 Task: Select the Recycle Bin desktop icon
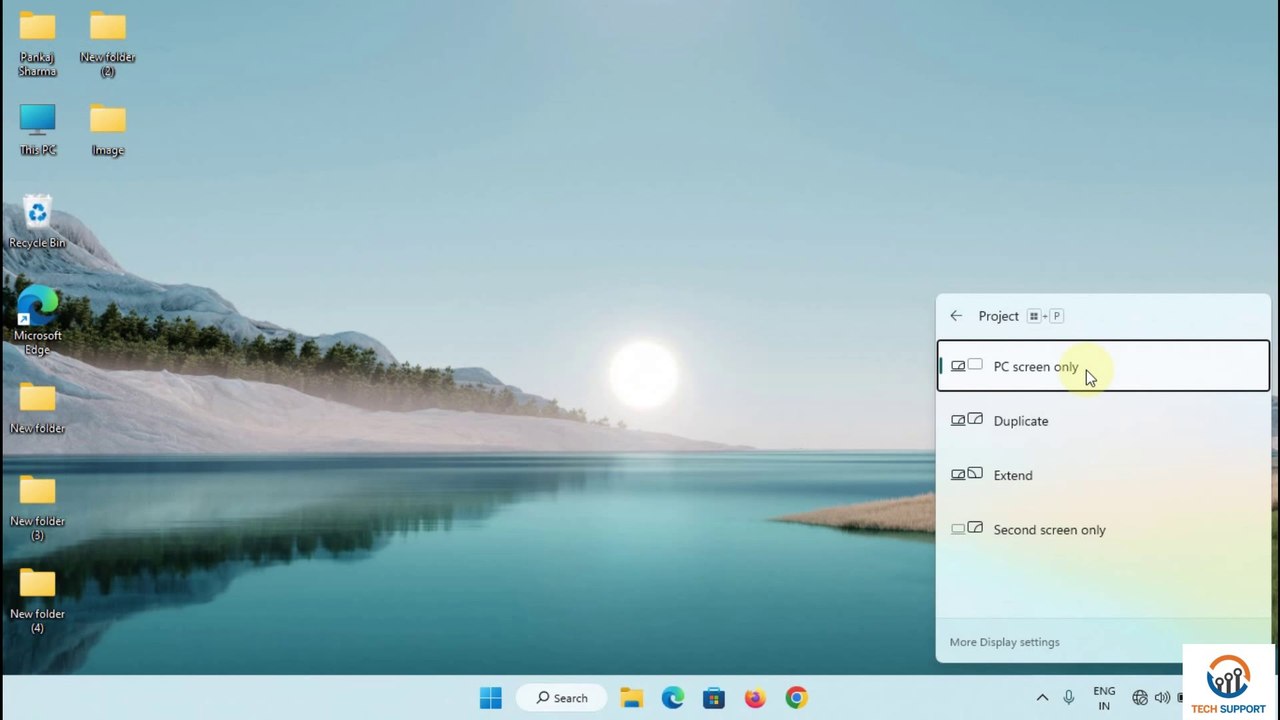[x=37, y=221]
